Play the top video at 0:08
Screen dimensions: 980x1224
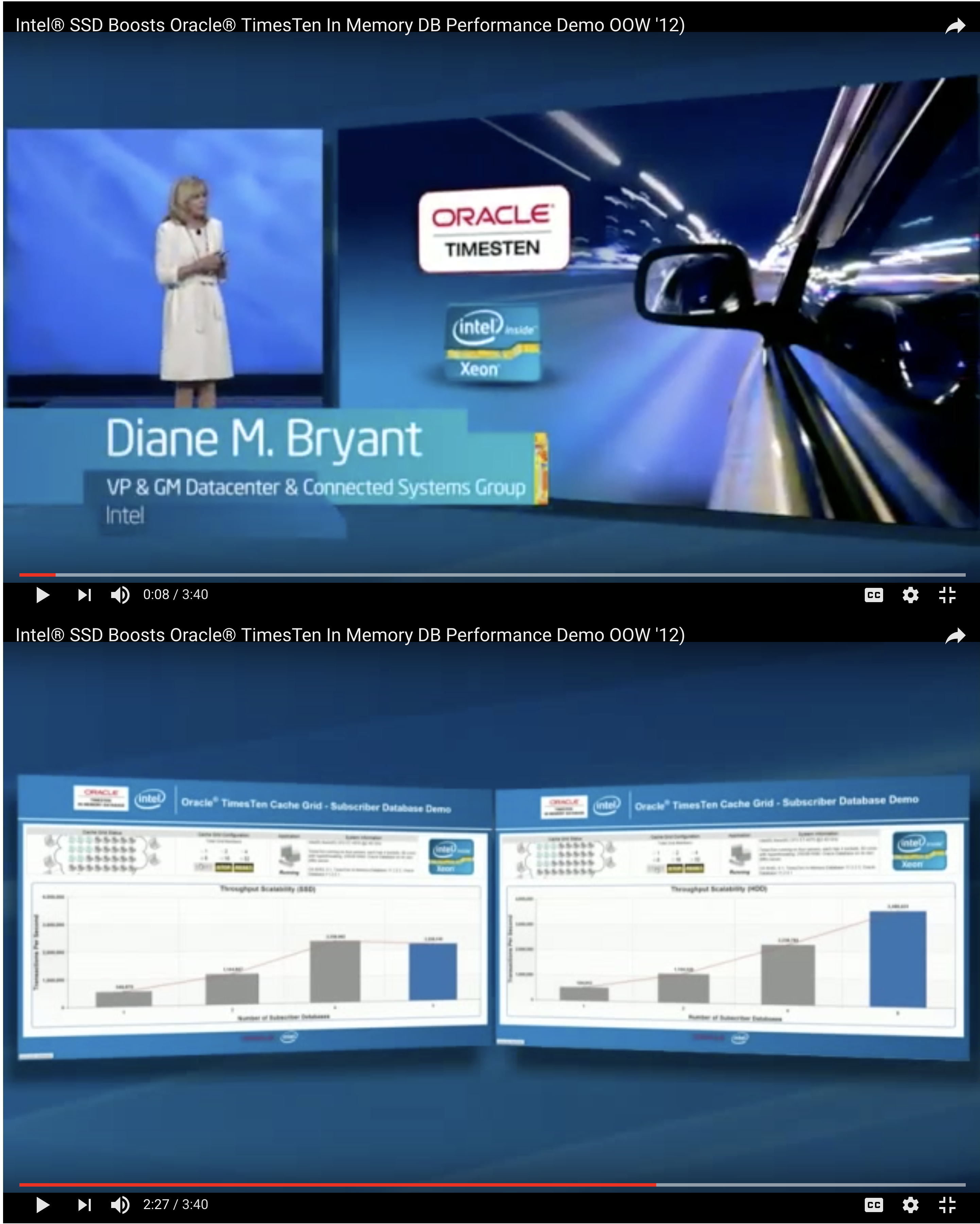42,595
